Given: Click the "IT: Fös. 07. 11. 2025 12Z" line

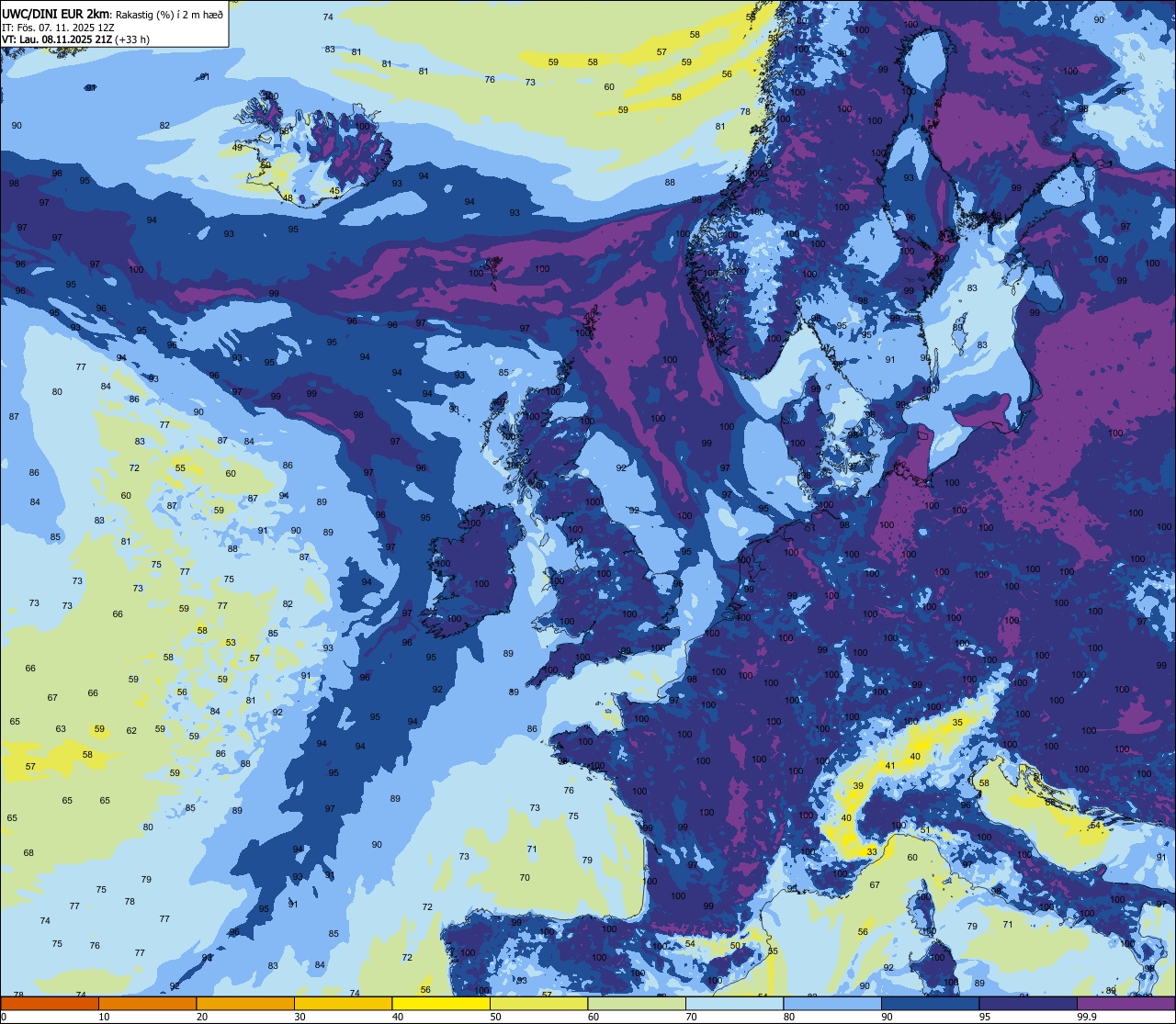Looking at the screenshot, I should coord(59,28).
